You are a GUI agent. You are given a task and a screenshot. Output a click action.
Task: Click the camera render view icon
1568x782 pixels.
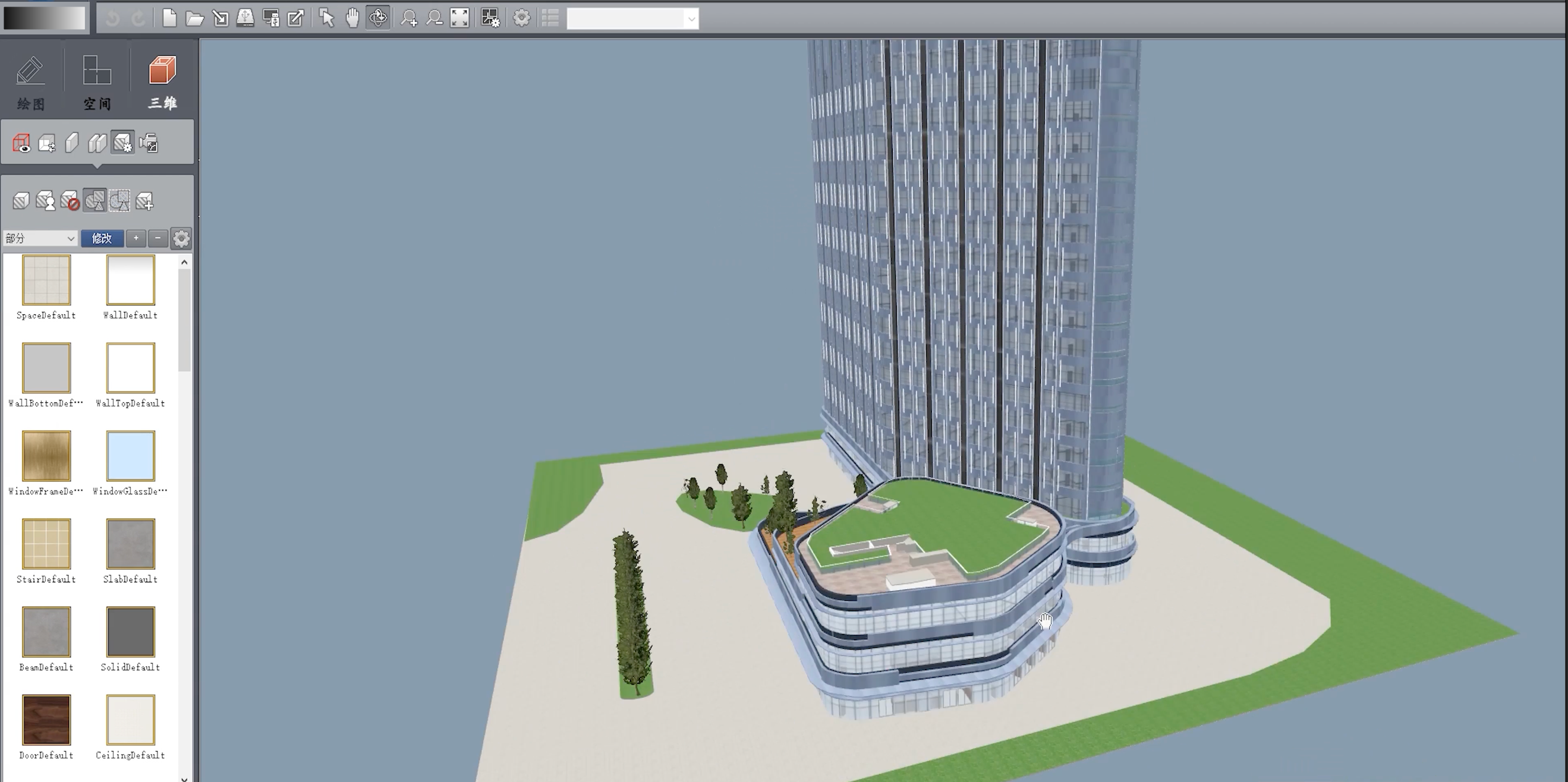(x=149, y=144)
